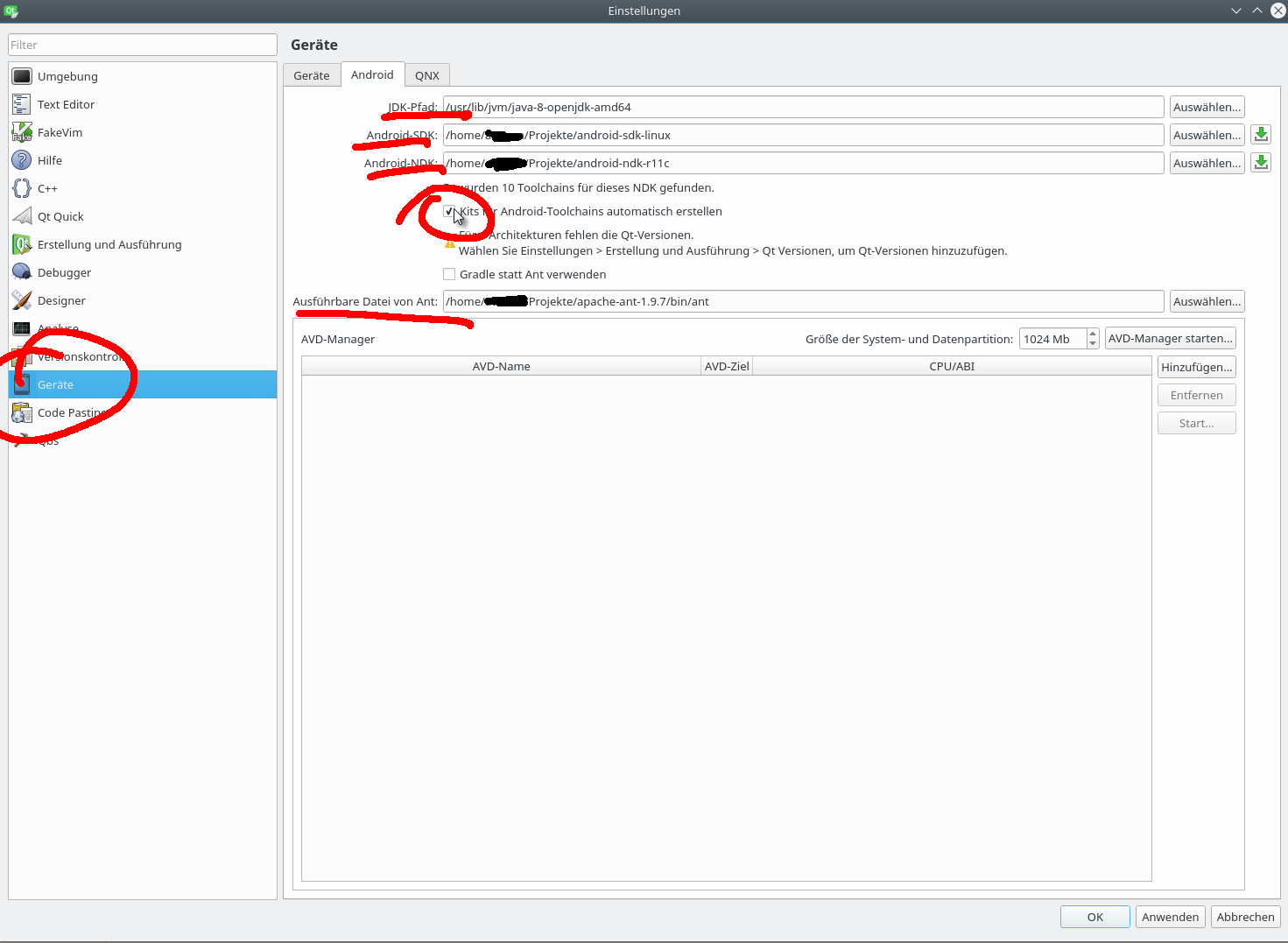1288x943 pixels.
Task: Click Hinzufügen to add an AVD
Action: click(x=1196, y=367)
